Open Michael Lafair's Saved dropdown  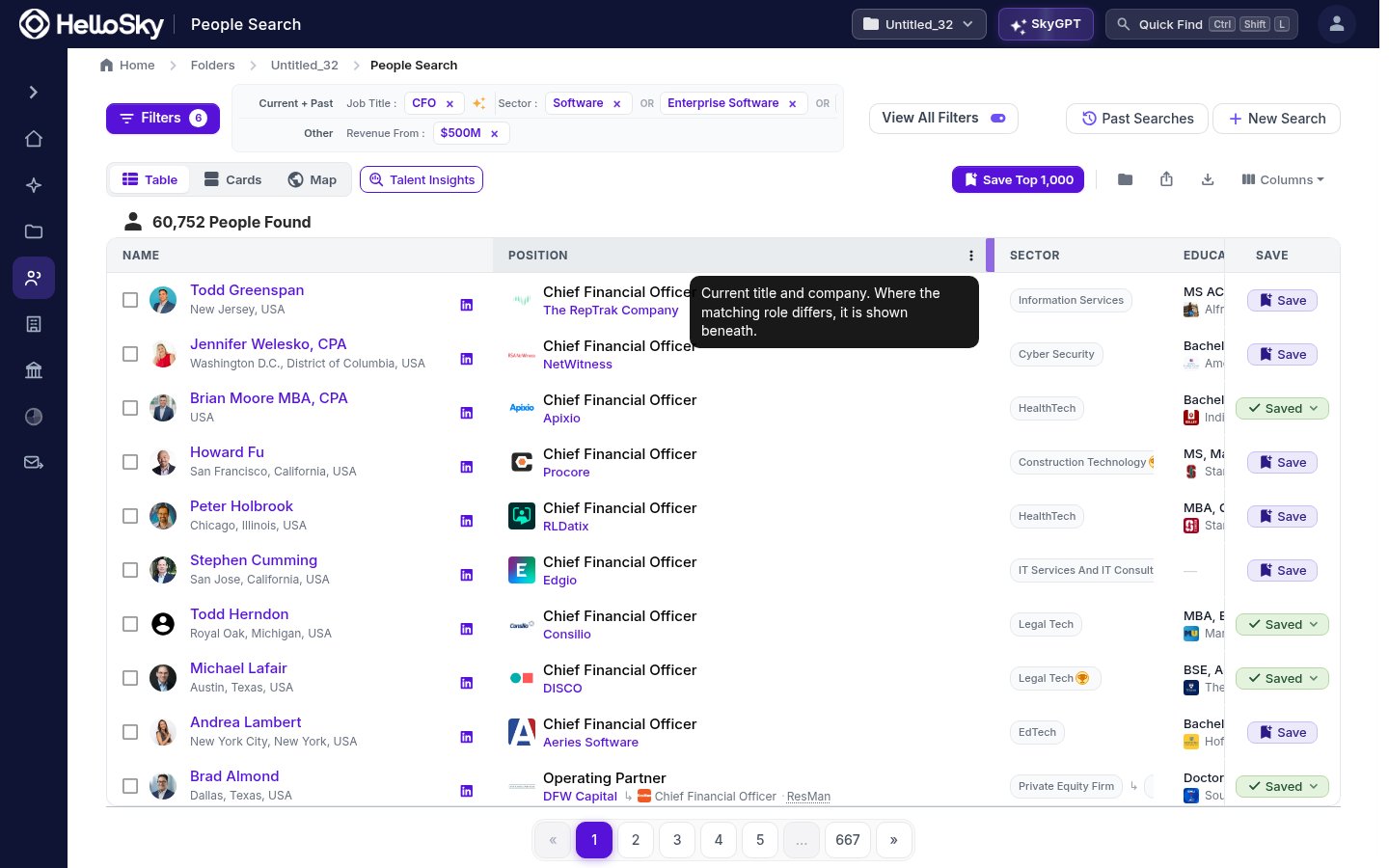click(x=1282, y=678)
